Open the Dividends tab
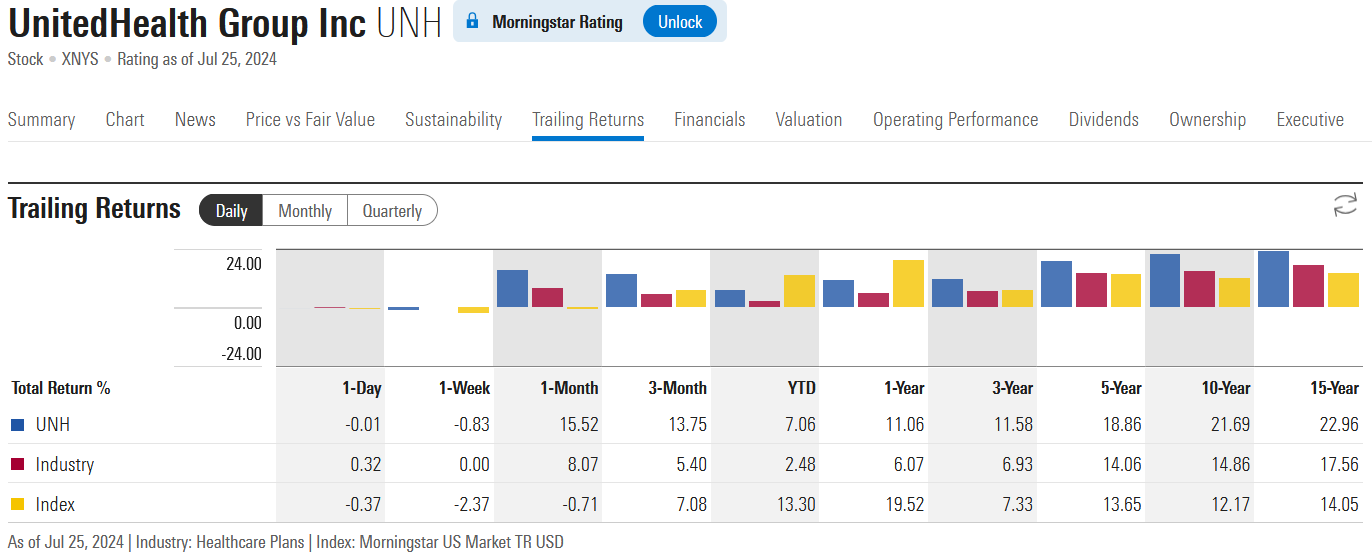 [x=1104, y=119]
